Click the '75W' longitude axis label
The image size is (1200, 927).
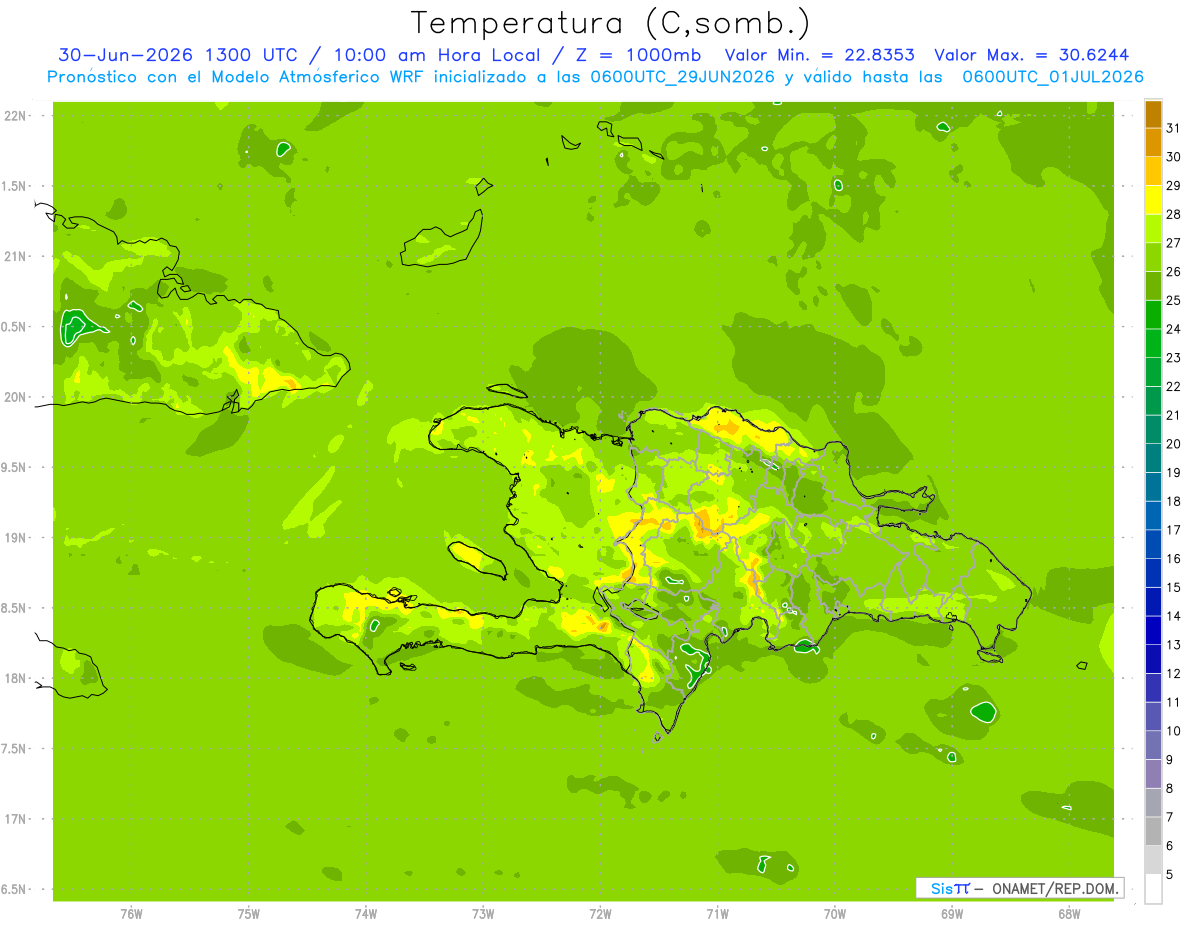coord(248,913)
